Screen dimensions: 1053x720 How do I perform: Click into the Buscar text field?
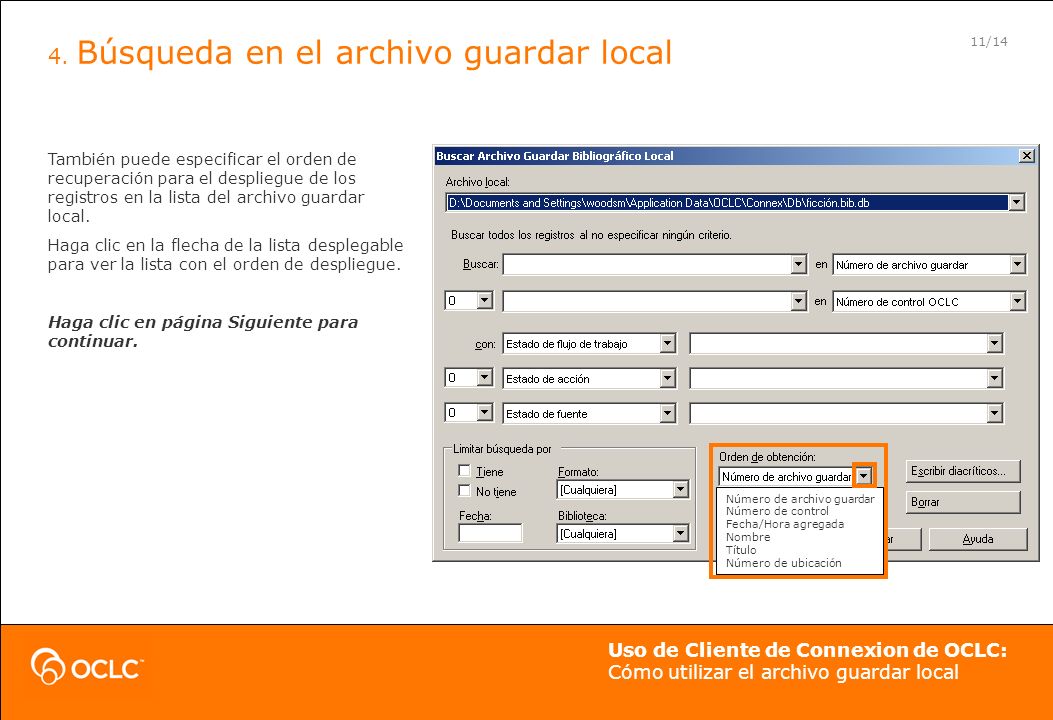click(647, 264)
